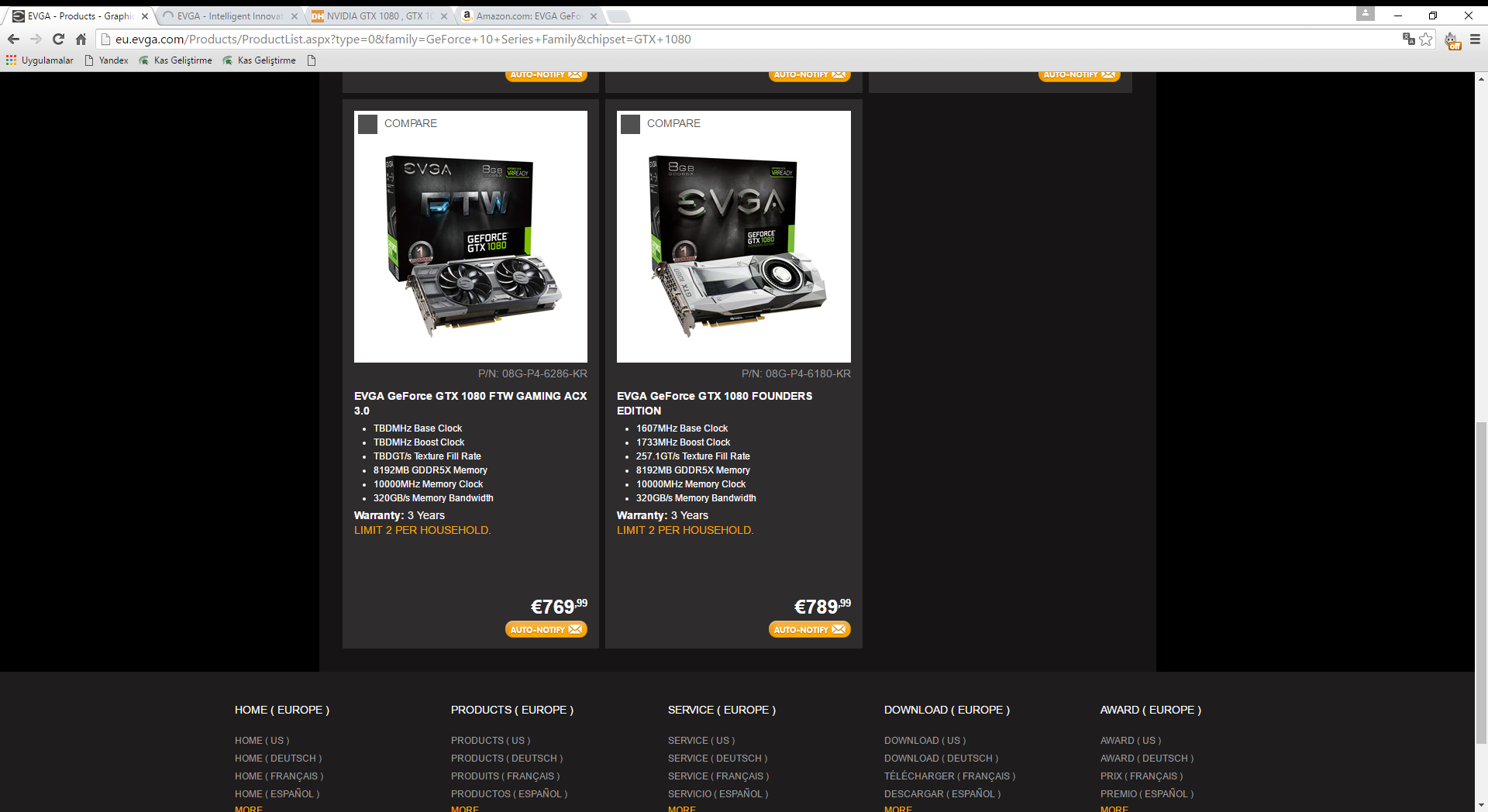The image size is (1488, 812).
Task: Open EVGA GeForce GTX 1080 FTW GAMING title
Action: pos(470,403)
